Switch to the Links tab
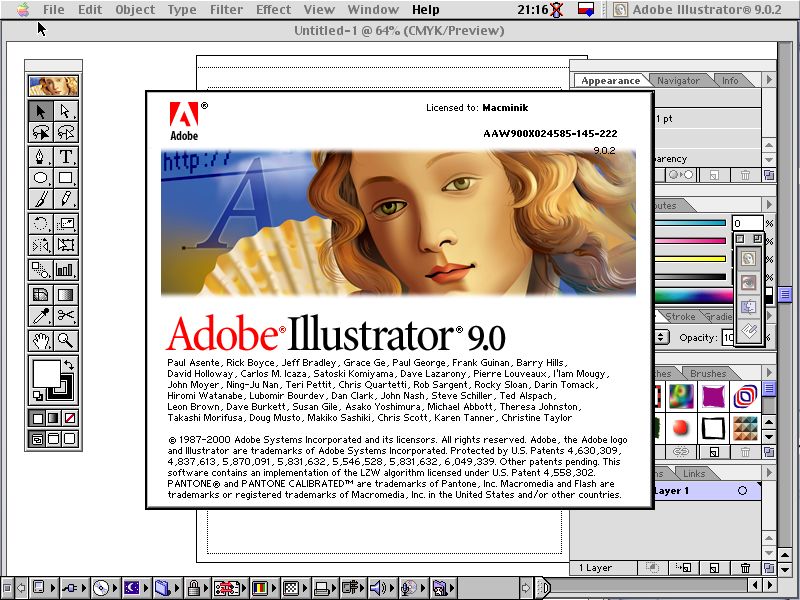800x600 pixels. pos(694,473)
